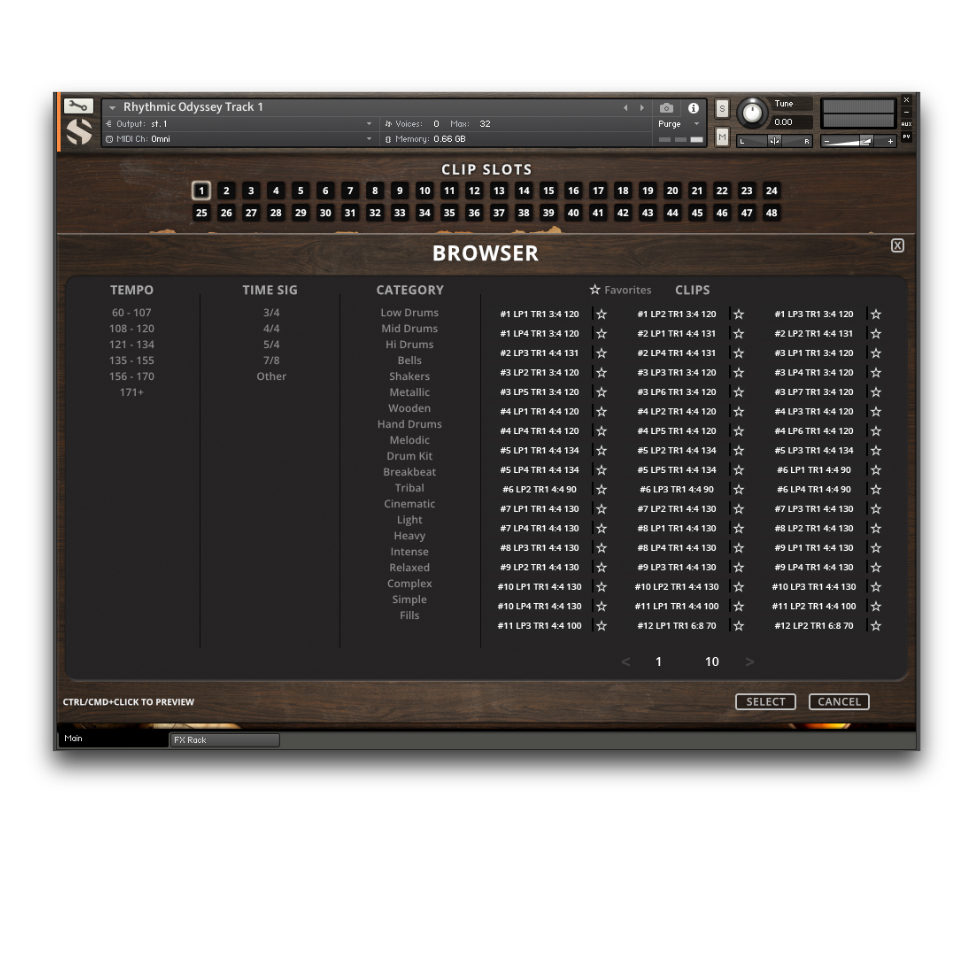The image size is (971, 970).
Task: Click the camera snapshot icon
Action: pyautogui.click(x=667, y=108)
